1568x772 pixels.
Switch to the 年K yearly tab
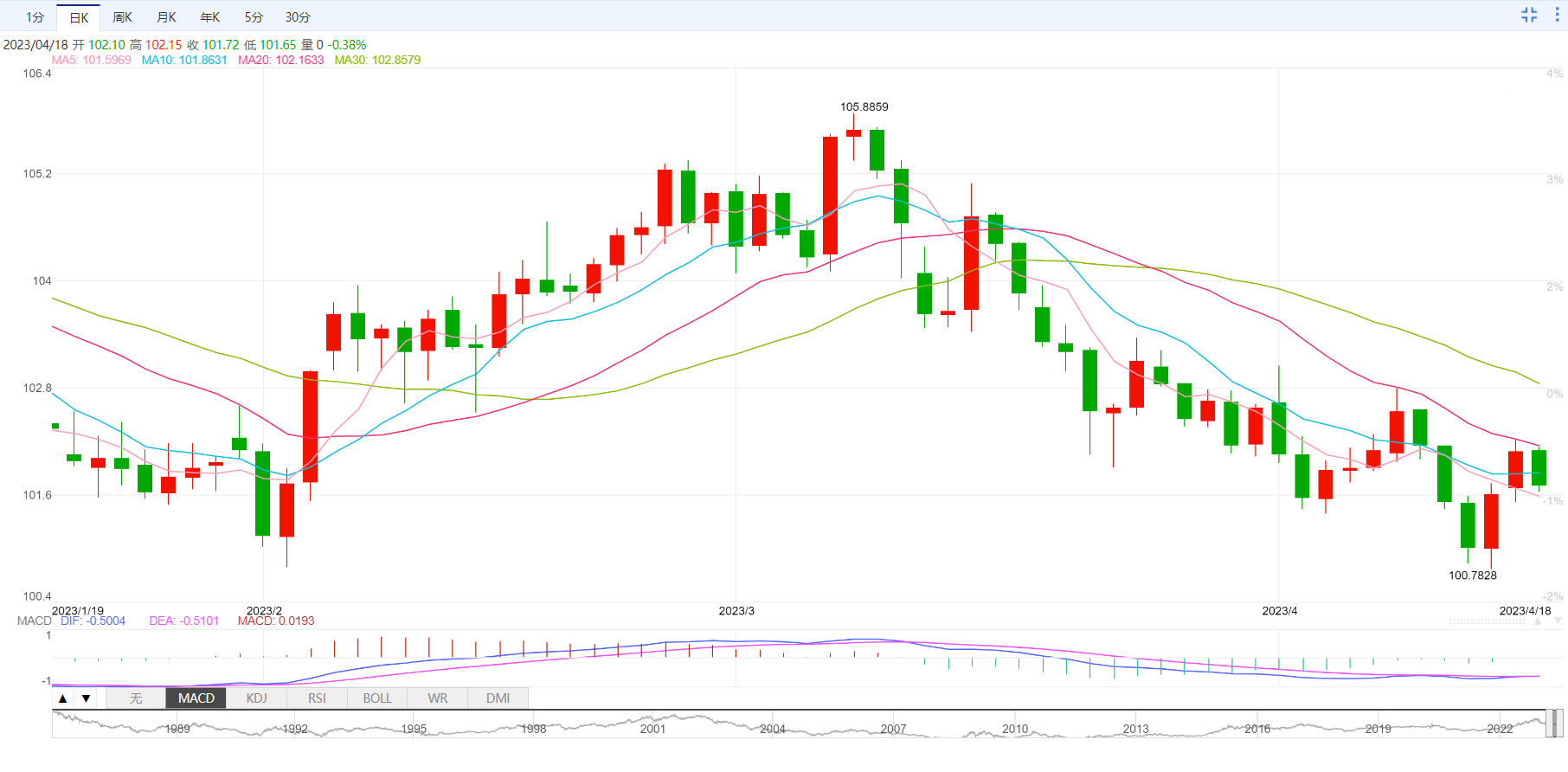click(x=210, y=17)
